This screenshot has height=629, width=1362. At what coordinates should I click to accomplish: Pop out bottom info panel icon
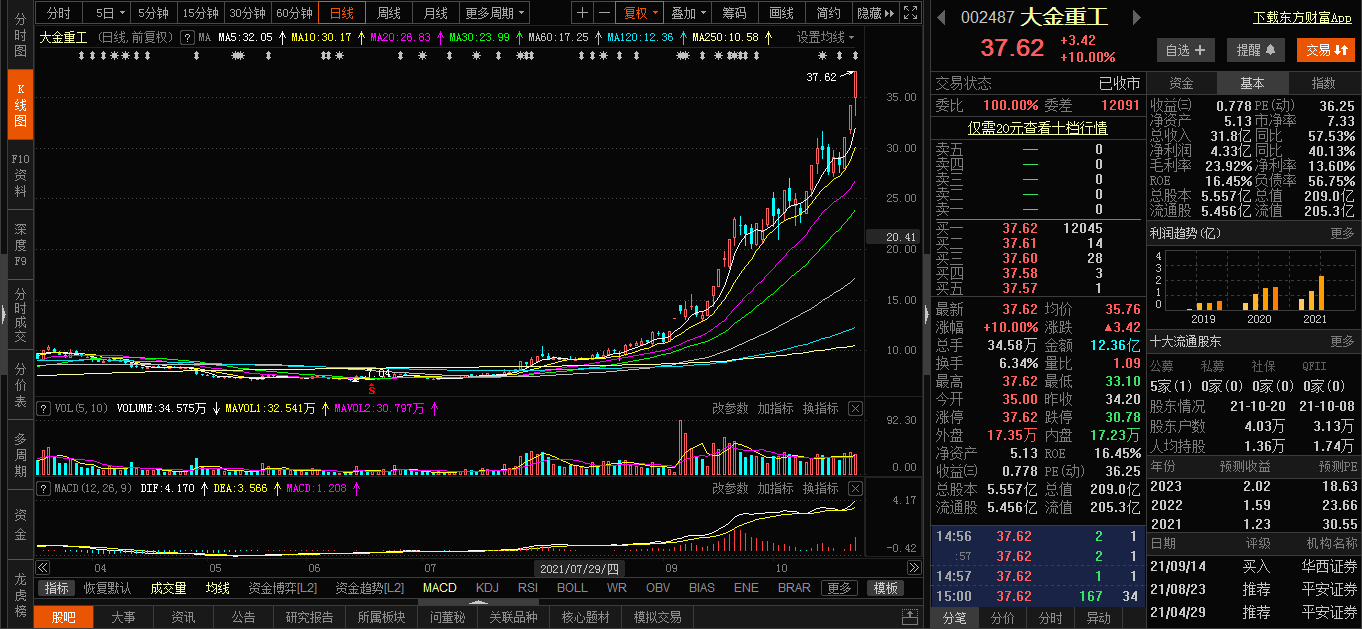[x=909, y=617]
